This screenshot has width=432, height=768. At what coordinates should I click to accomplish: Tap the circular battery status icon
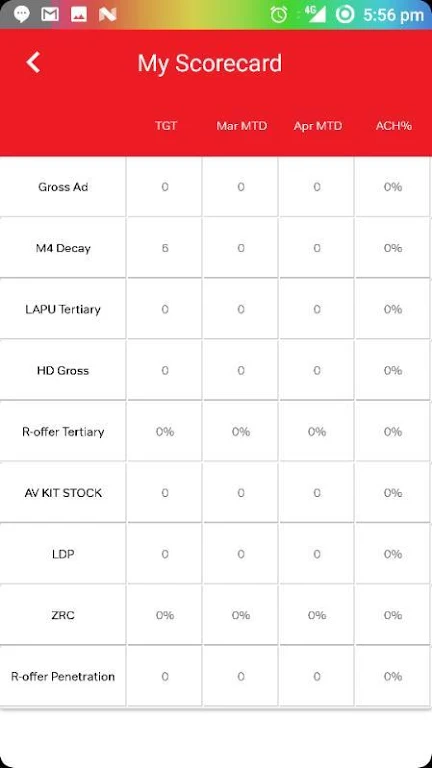coord(345,14)
